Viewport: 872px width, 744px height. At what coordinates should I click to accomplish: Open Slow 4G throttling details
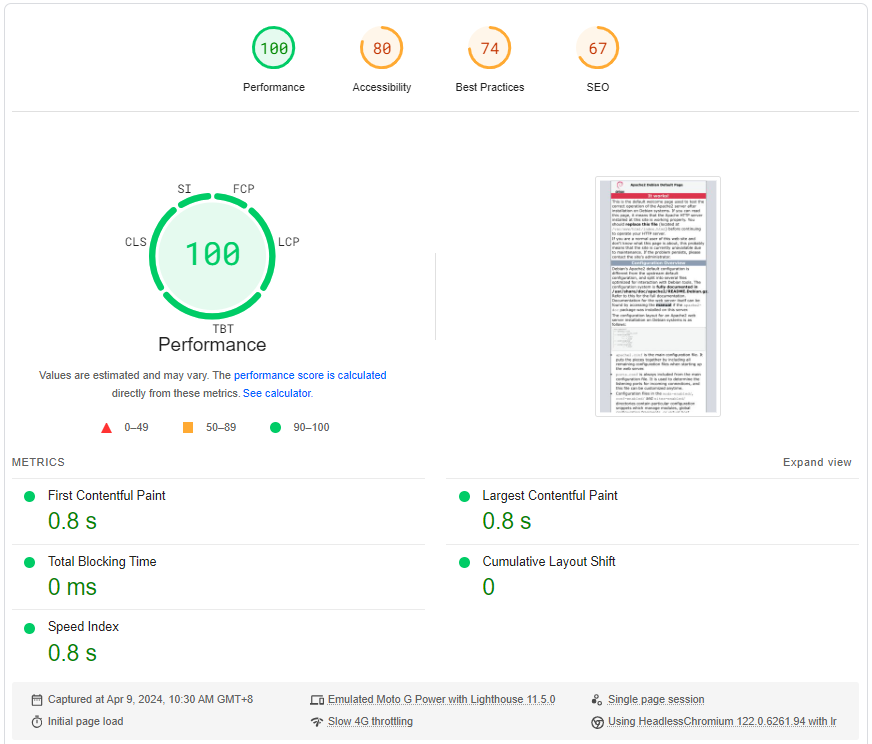click(370, 721)
